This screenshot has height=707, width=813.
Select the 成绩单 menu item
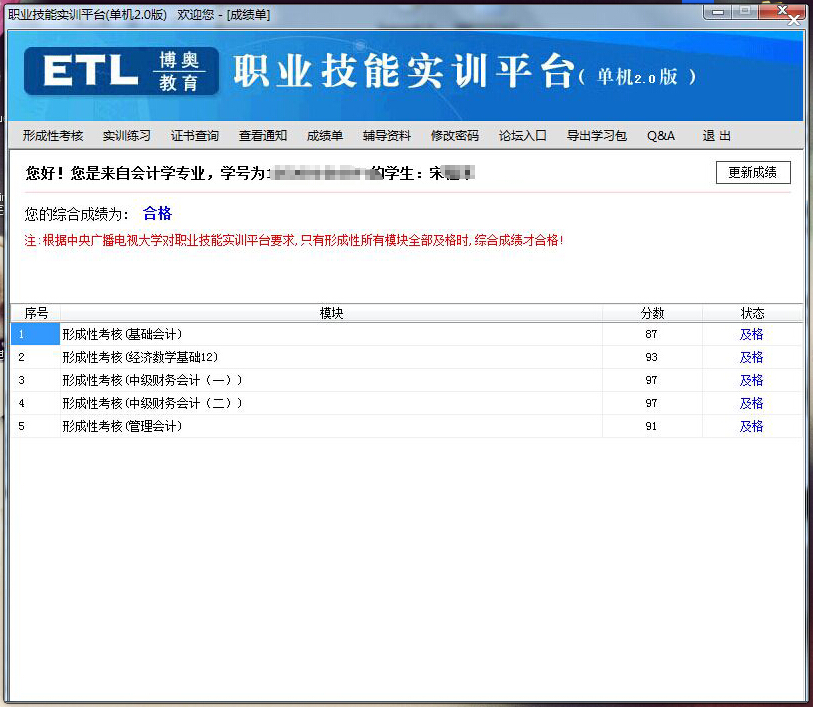point(325,136)
